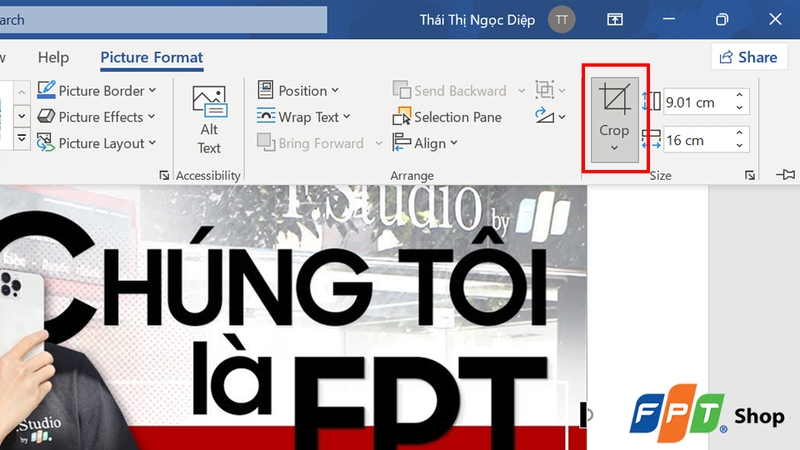
Task: Open the Group objects menu
Action: pyautogui.click(x=551, y=90)
